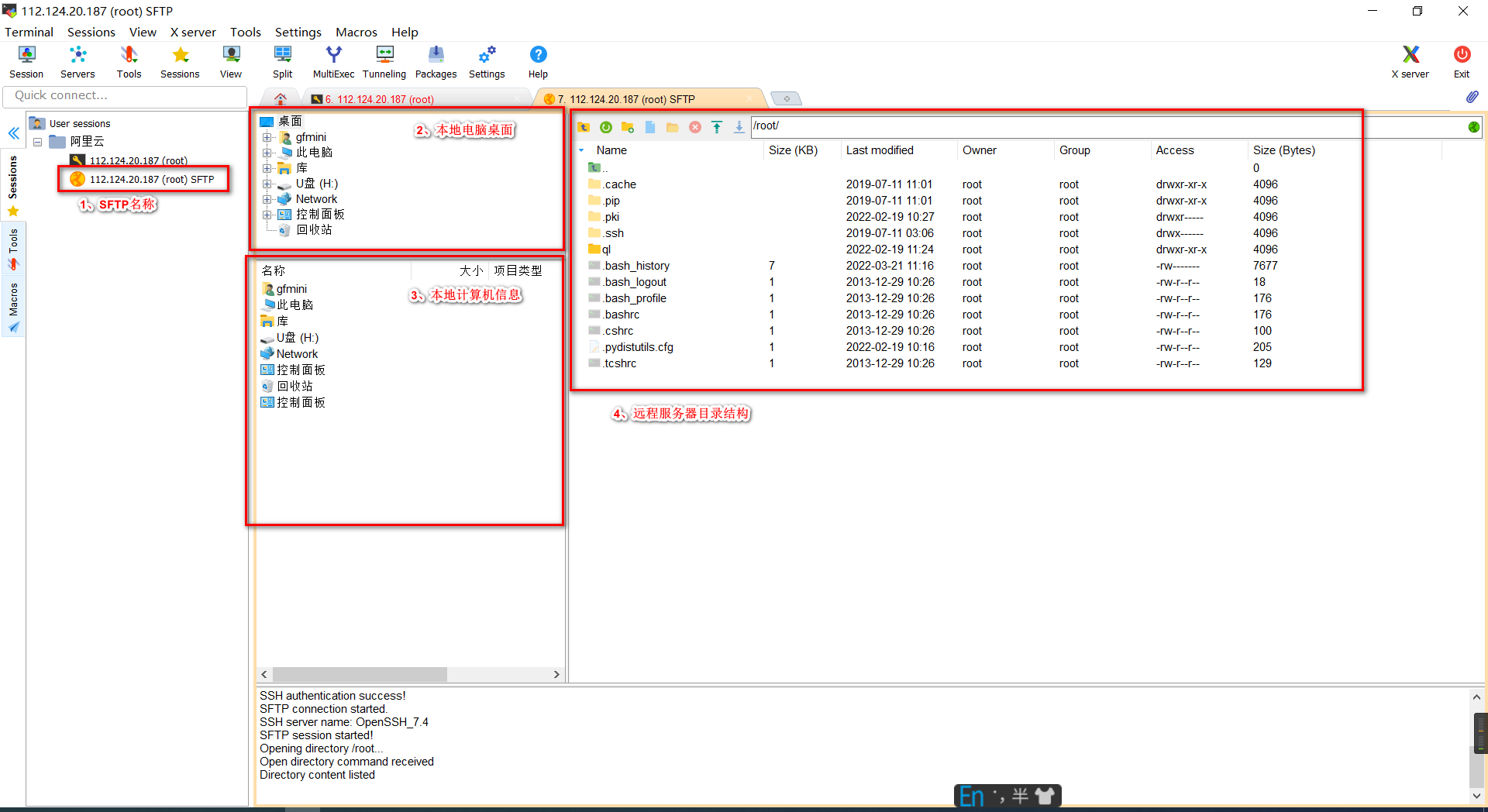Collapse the left sessions sidebar

pyautogui.click(x=13, y=133)
